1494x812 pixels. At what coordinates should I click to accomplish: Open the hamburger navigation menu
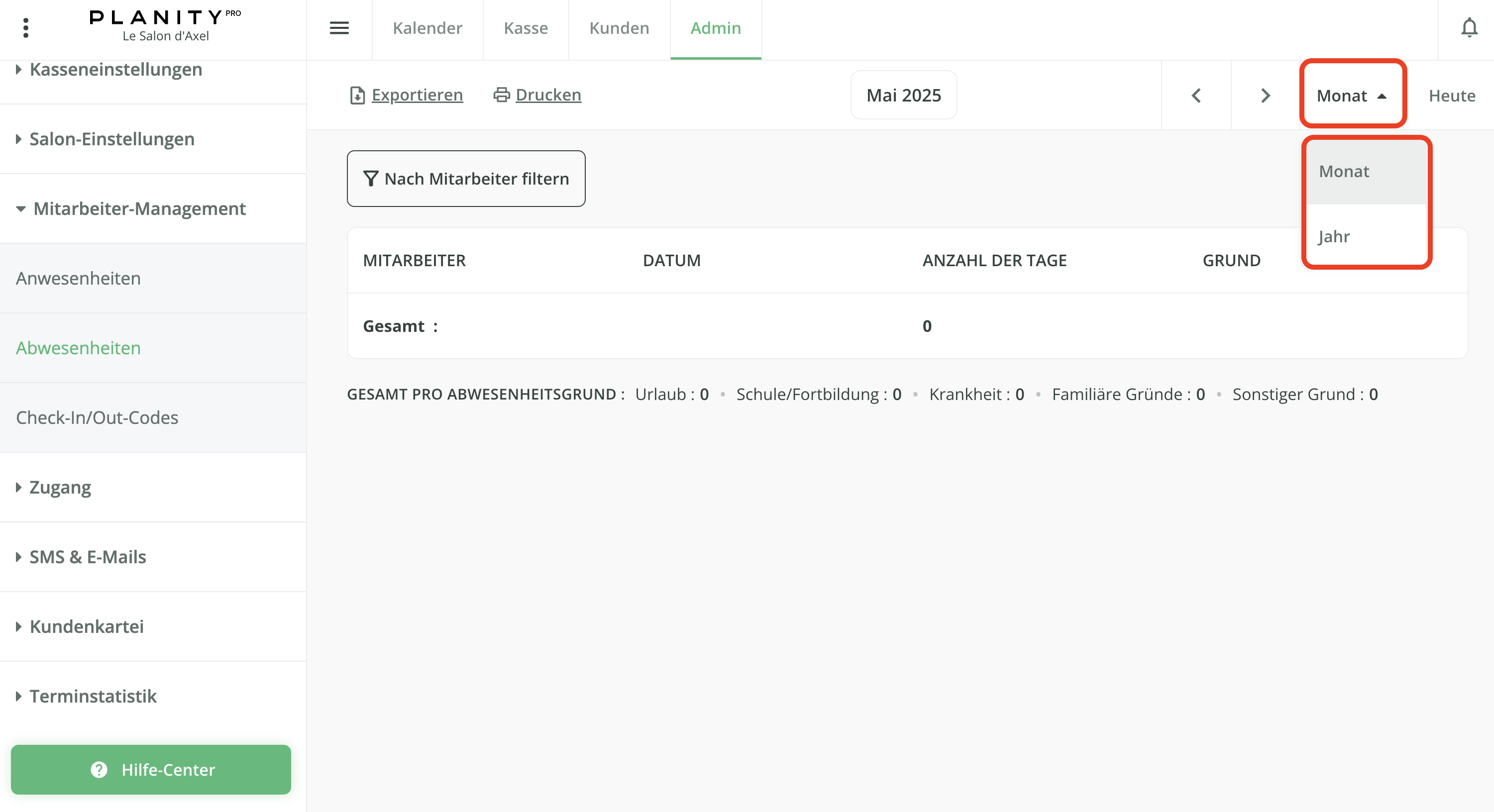[339, 28]
